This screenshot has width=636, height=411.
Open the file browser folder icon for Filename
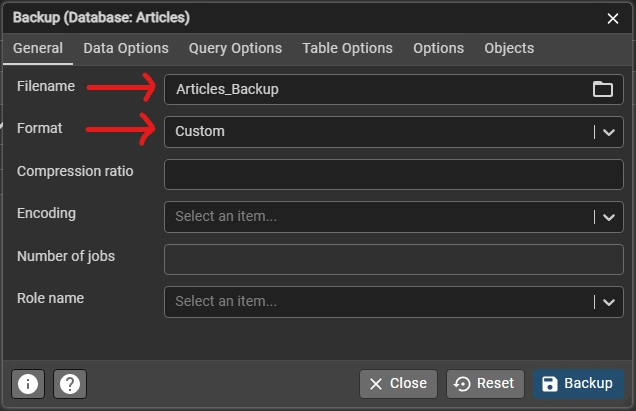(x=602, y=89)
